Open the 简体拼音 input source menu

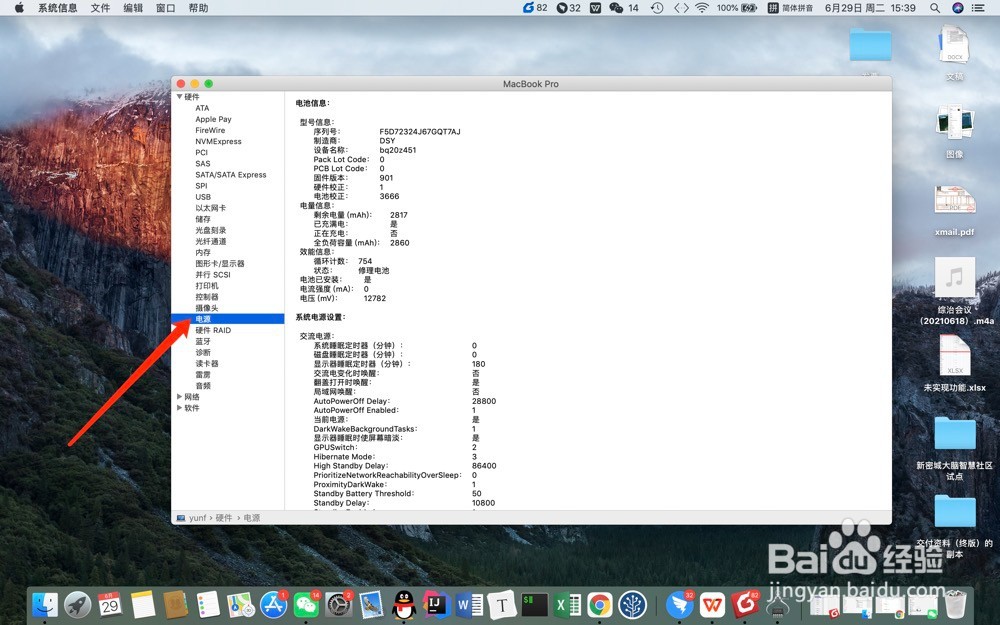(x=790, y=8)
